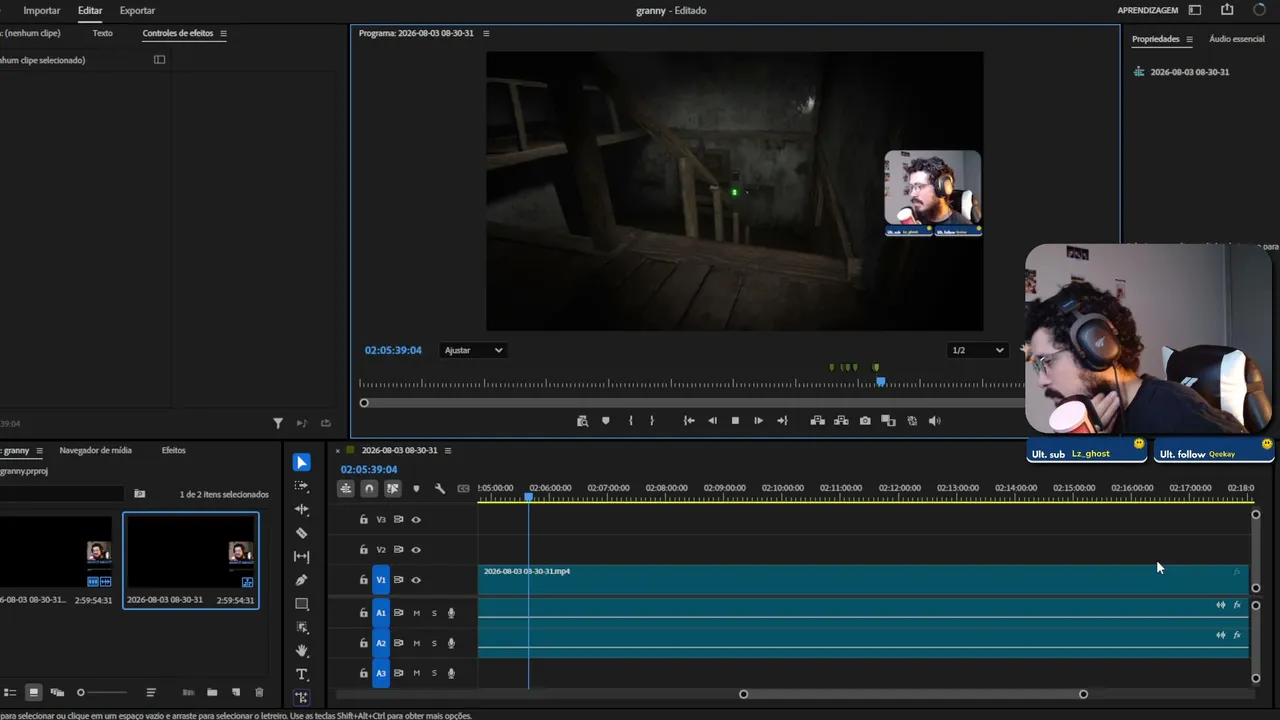
Task: Toggle visibility of track V1
Action: [x=416, y=580]
